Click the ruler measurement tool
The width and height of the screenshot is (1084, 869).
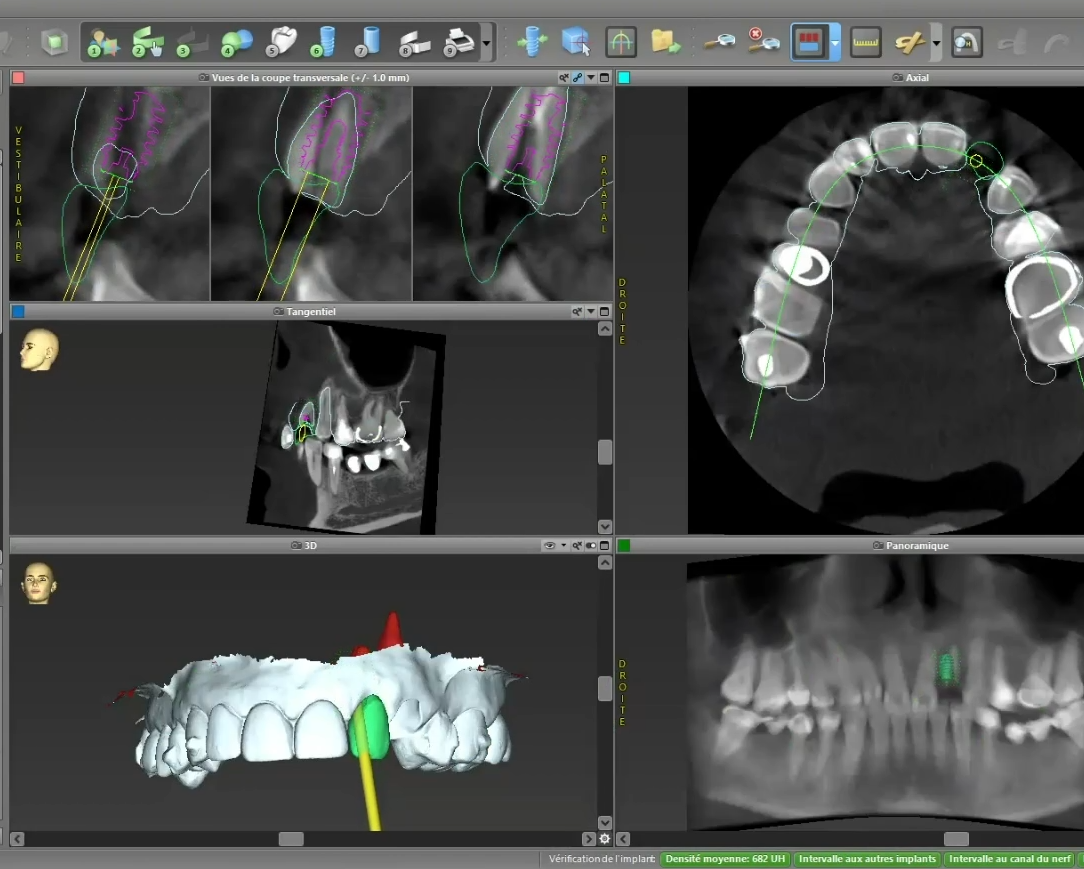tap(865, 42)
